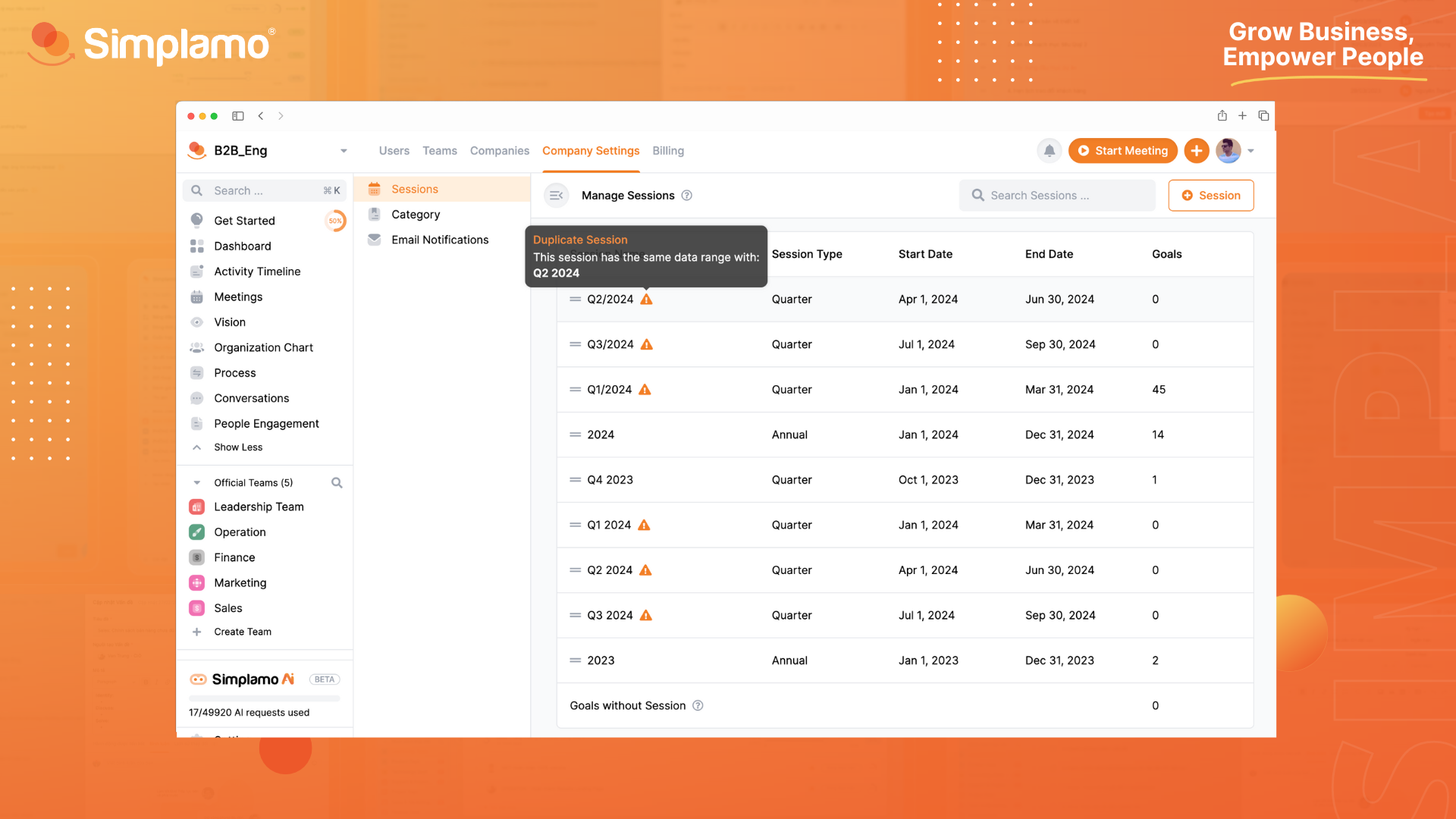Click the Search Sessions field
The height and width of the screenshot is (819, 1456).
tap(1057, 196)
